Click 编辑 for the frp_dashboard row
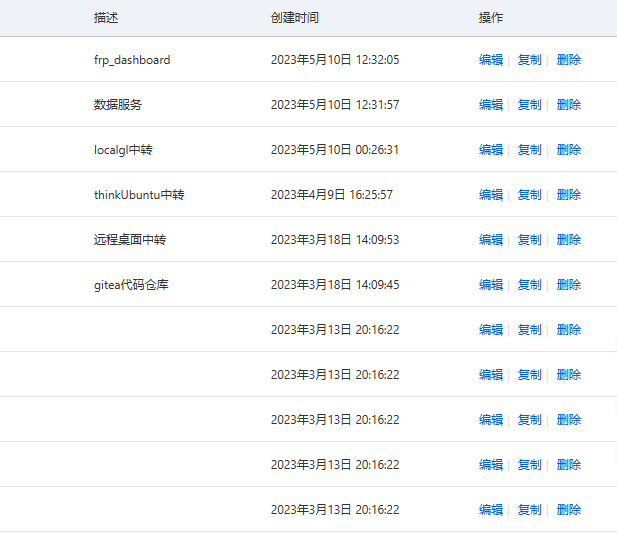Image resolution: width=617 pixels, height=542 pixels. pos(490,60)
